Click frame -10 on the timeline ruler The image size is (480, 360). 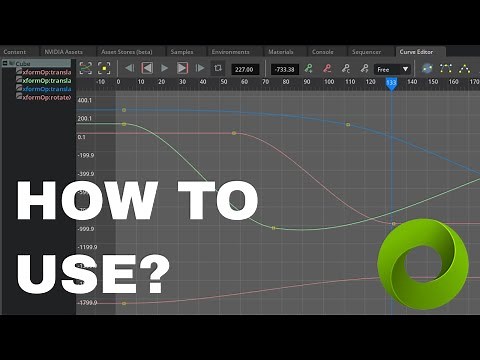(100, 82)
